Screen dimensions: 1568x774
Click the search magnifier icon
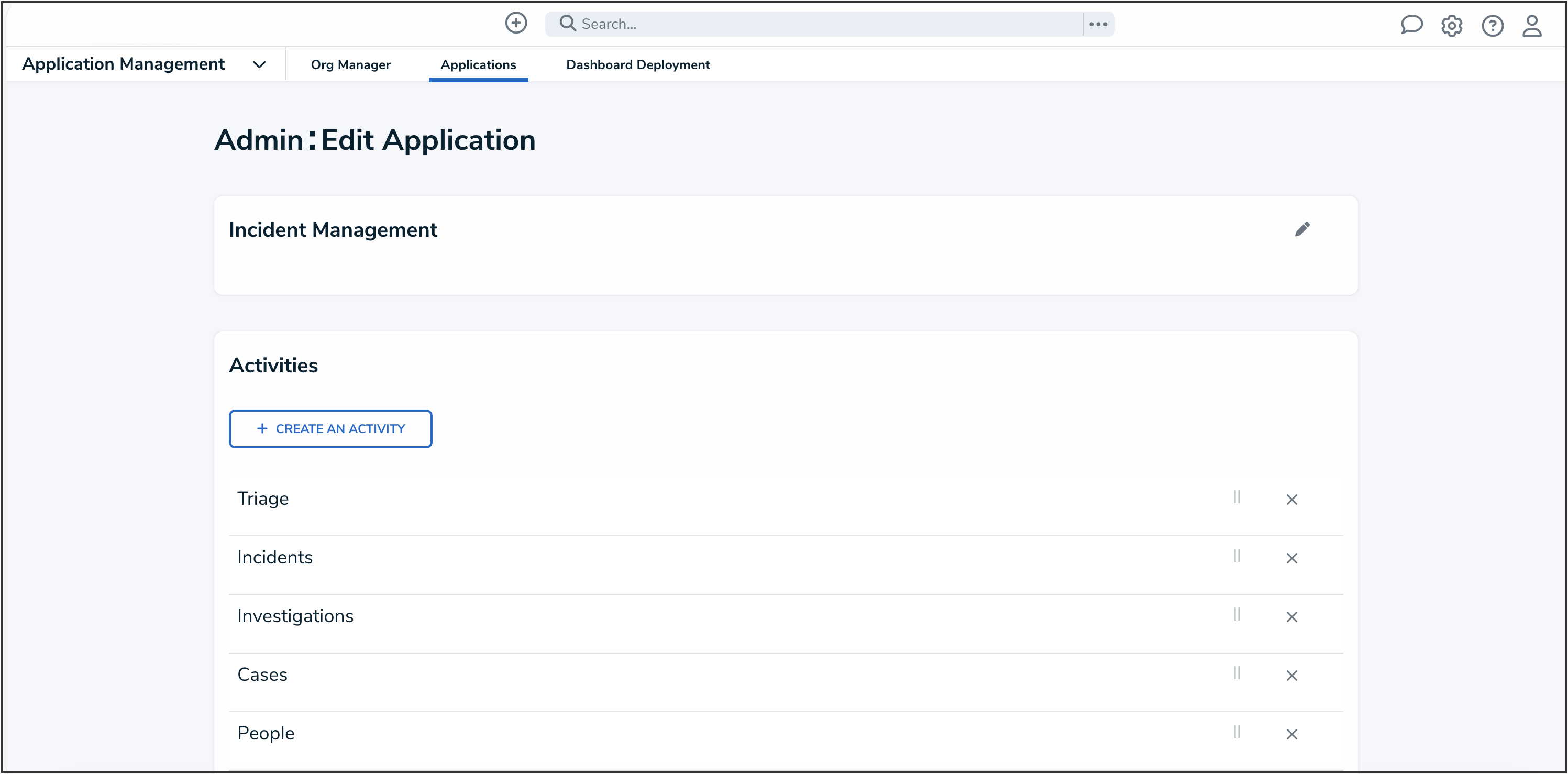[567, 23]
